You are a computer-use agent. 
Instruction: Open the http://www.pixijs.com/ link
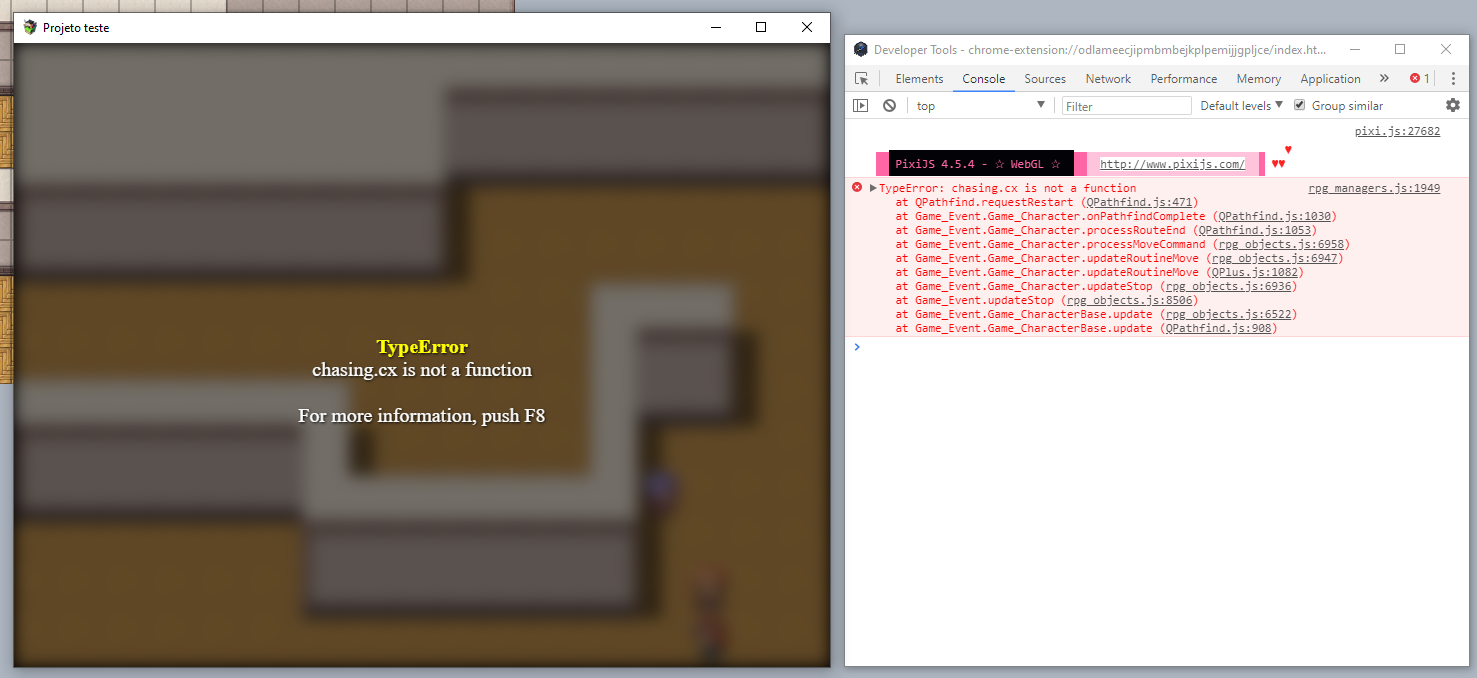pyautogui.click(x=1173, y=164)
